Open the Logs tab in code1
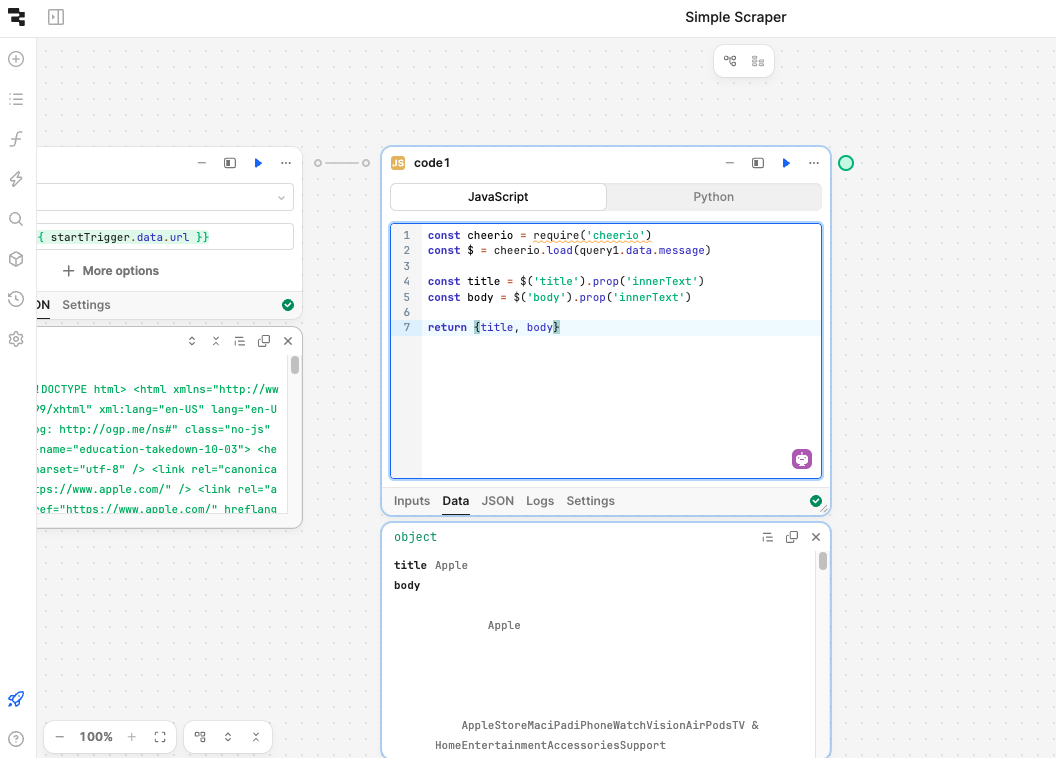1056x758 pixels. pyautogui.click(x=540, y=501)
